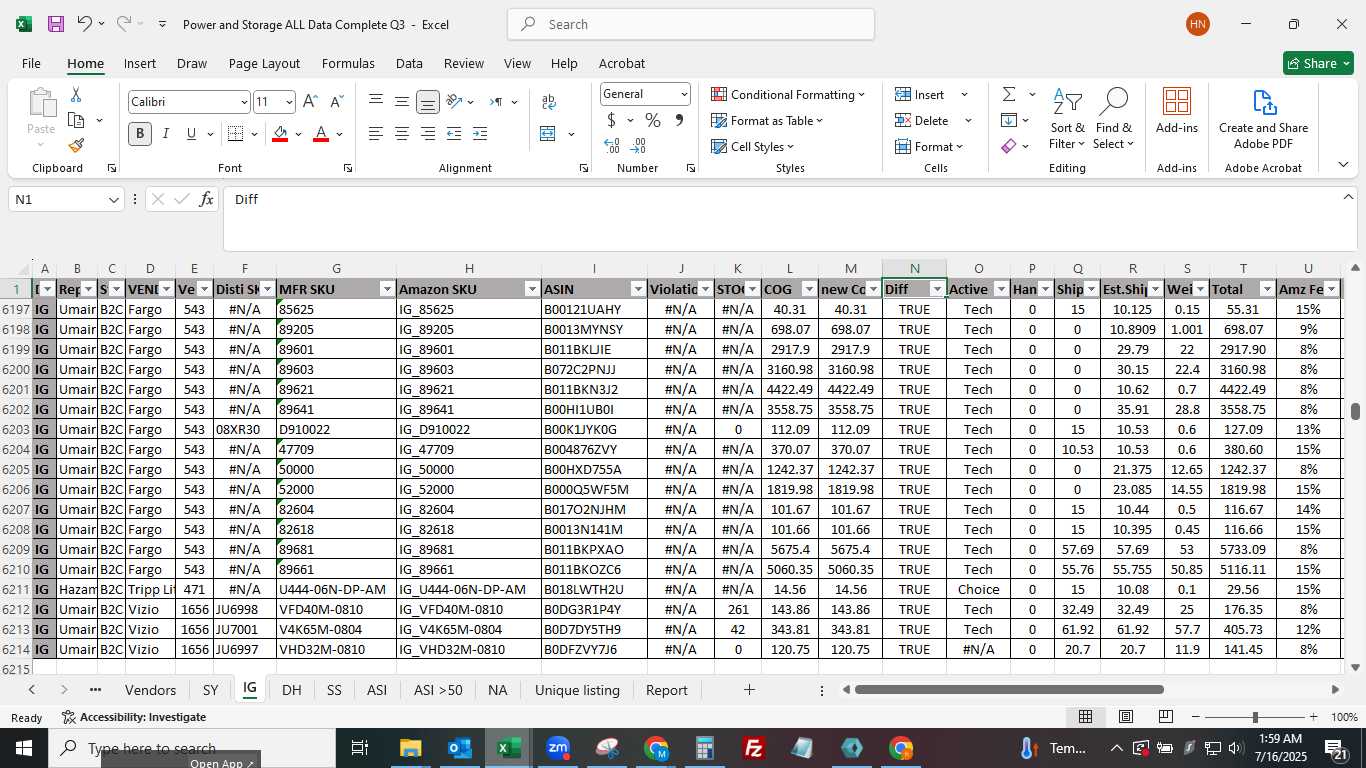The image size is (1366, 768).
Task: Open the font size dropdown
Action: pos(290,102)
